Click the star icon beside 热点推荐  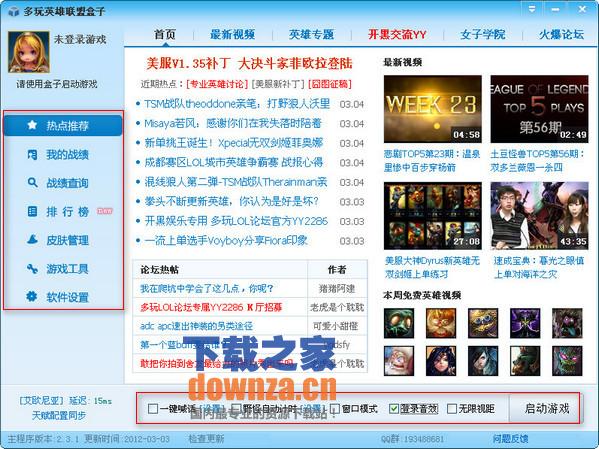pos(32,125)
